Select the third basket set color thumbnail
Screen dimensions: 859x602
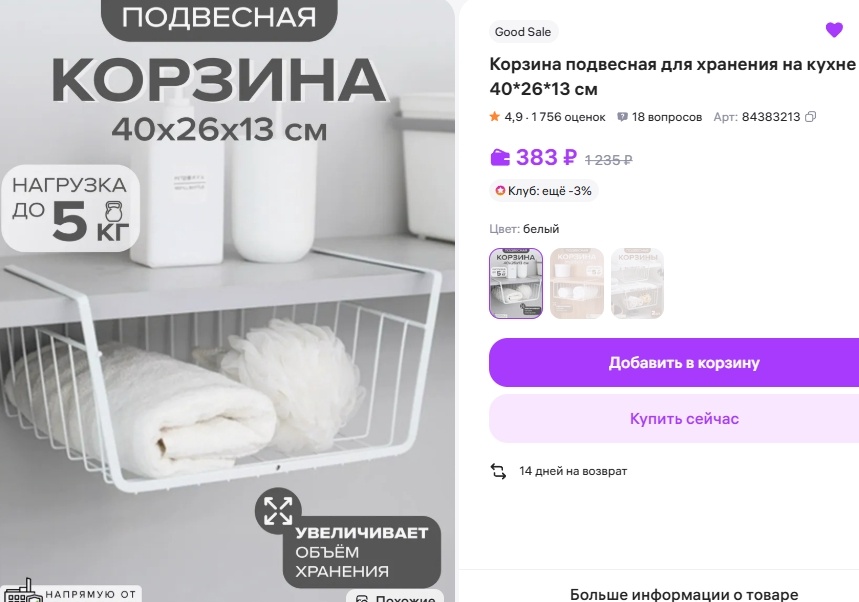pos(637,283)
